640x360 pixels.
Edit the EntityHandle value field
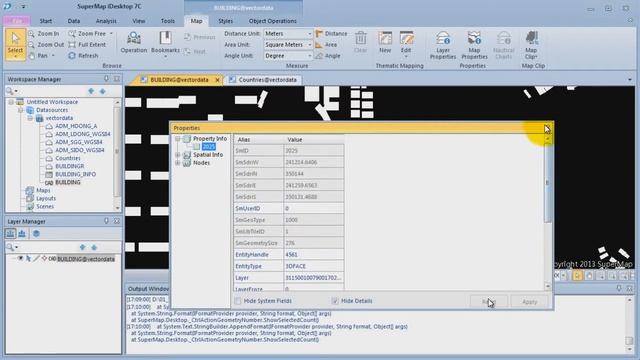pos(313,255)
